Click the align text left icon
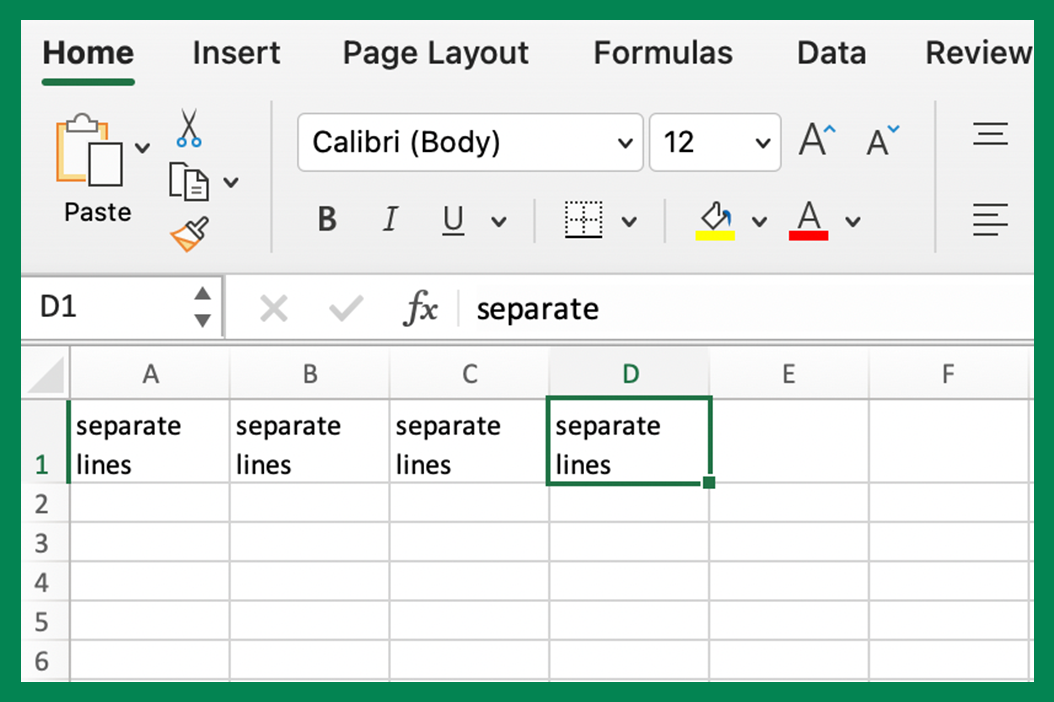 click(x=990, y=220)
